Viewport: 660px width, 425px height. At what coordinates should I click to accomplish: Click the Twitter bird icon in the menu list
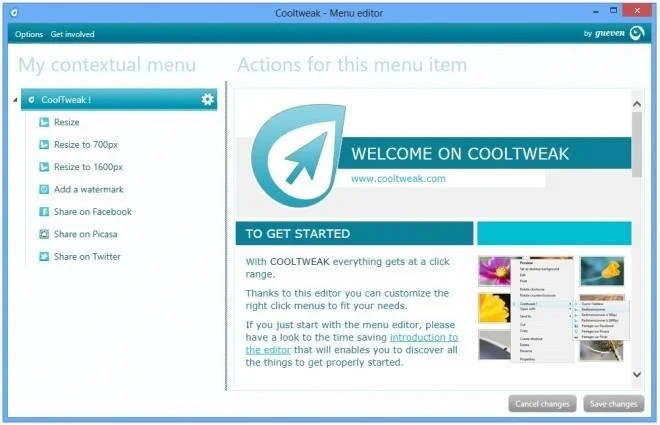point(44,256)
